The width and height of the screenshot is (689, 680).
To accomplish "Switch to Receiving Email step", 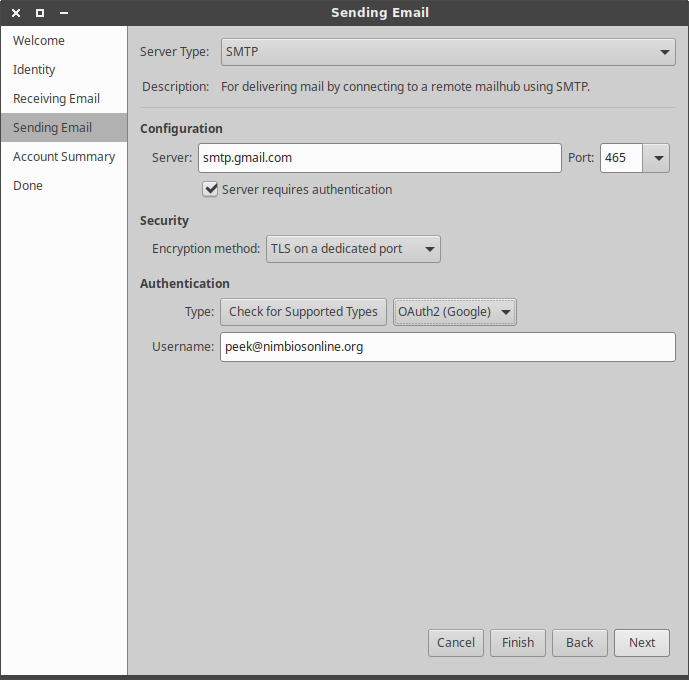I will (x=56, y=99).
